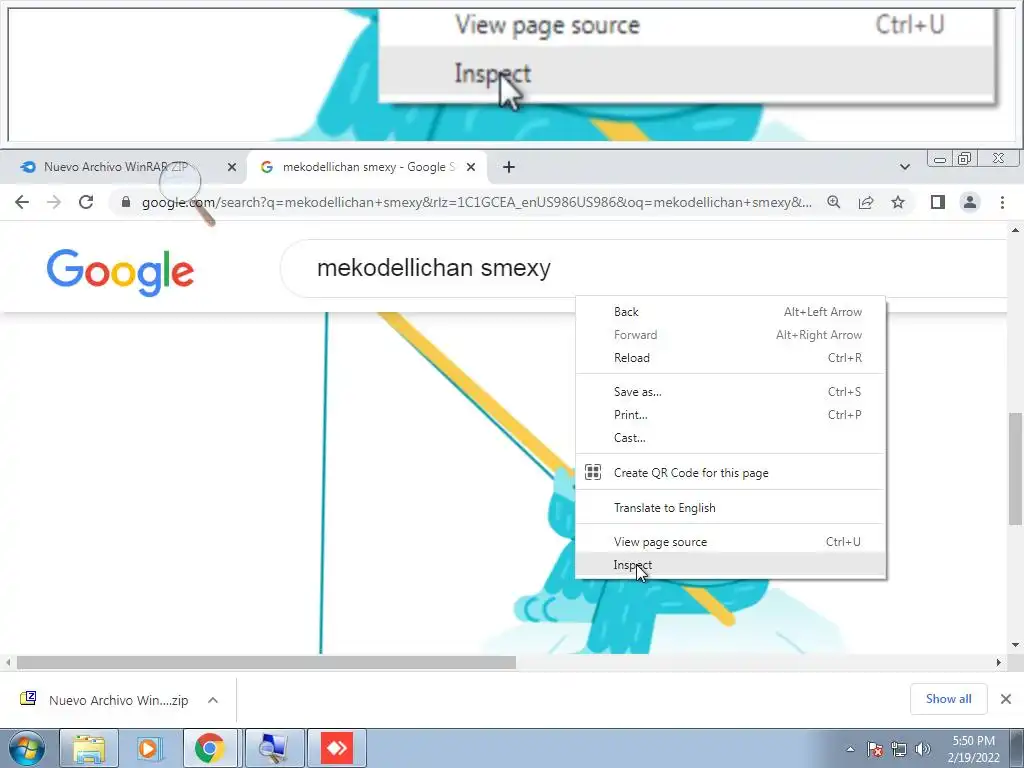Screen dimensions: 1024x768
Task: Open Chrome's three-dot menu
Action: click(x=1002, y=202)
